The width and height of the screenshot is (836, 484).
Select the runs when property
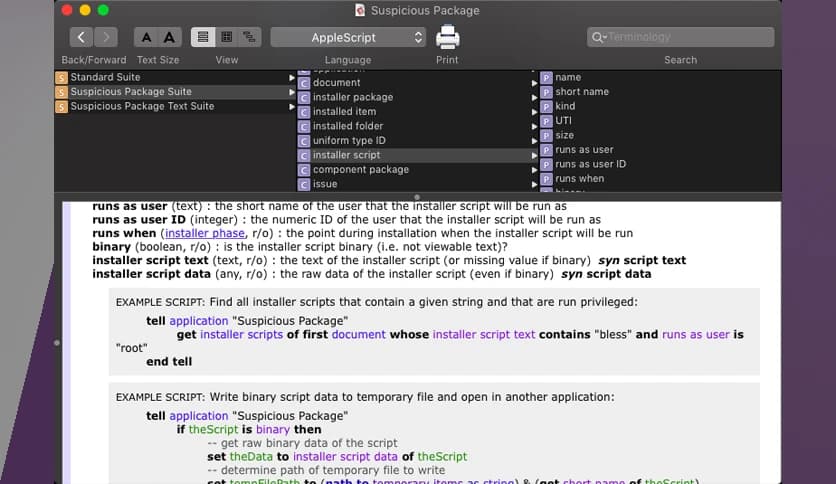point(661,179)
